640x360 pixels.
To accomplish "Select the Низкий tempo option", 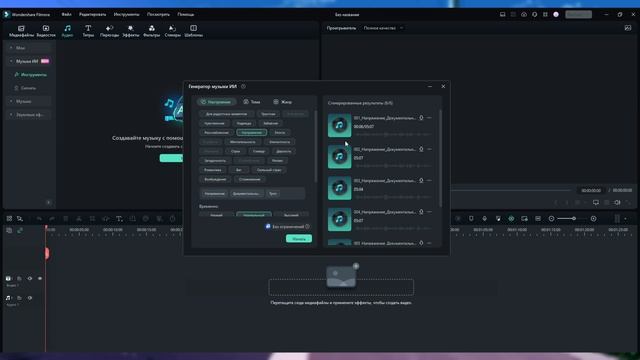I will (x=216, y=215).
